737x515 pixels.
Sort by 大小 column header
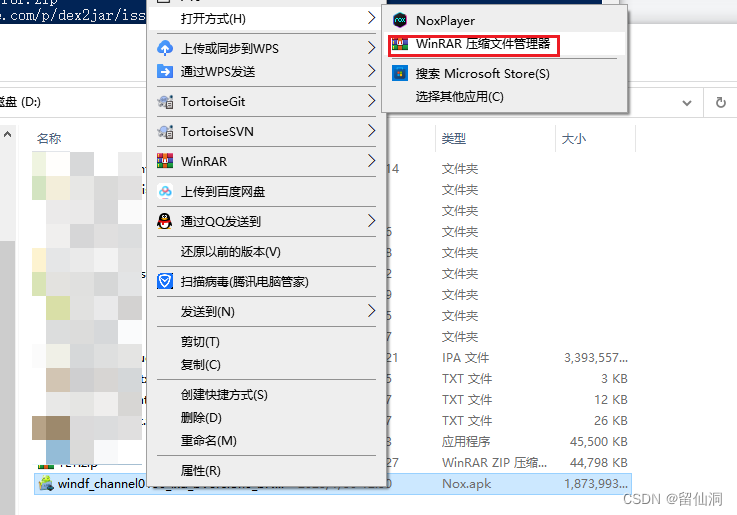click(574, 139)
